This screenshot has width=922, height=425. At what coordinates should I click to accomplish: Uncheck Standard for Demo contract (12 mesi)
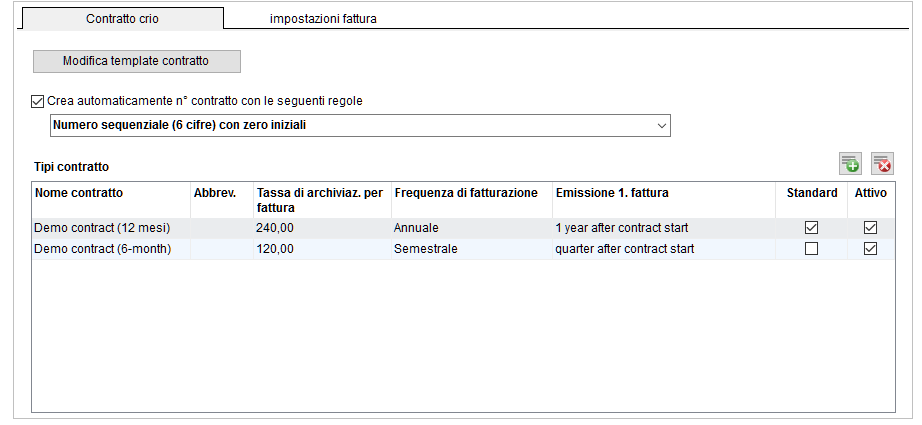click(811, 227)
